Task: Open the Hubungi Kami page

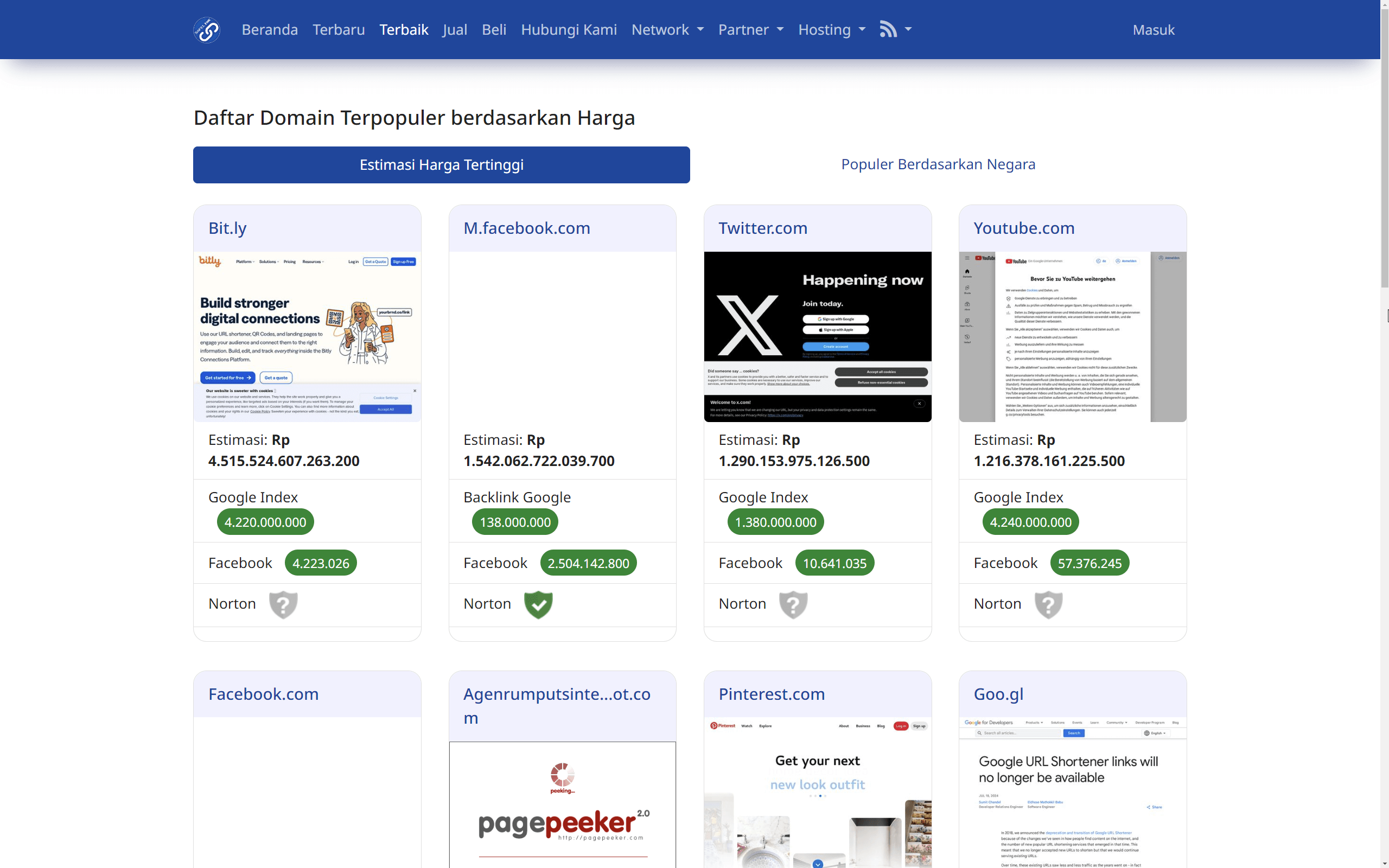Action: [568, 29]
